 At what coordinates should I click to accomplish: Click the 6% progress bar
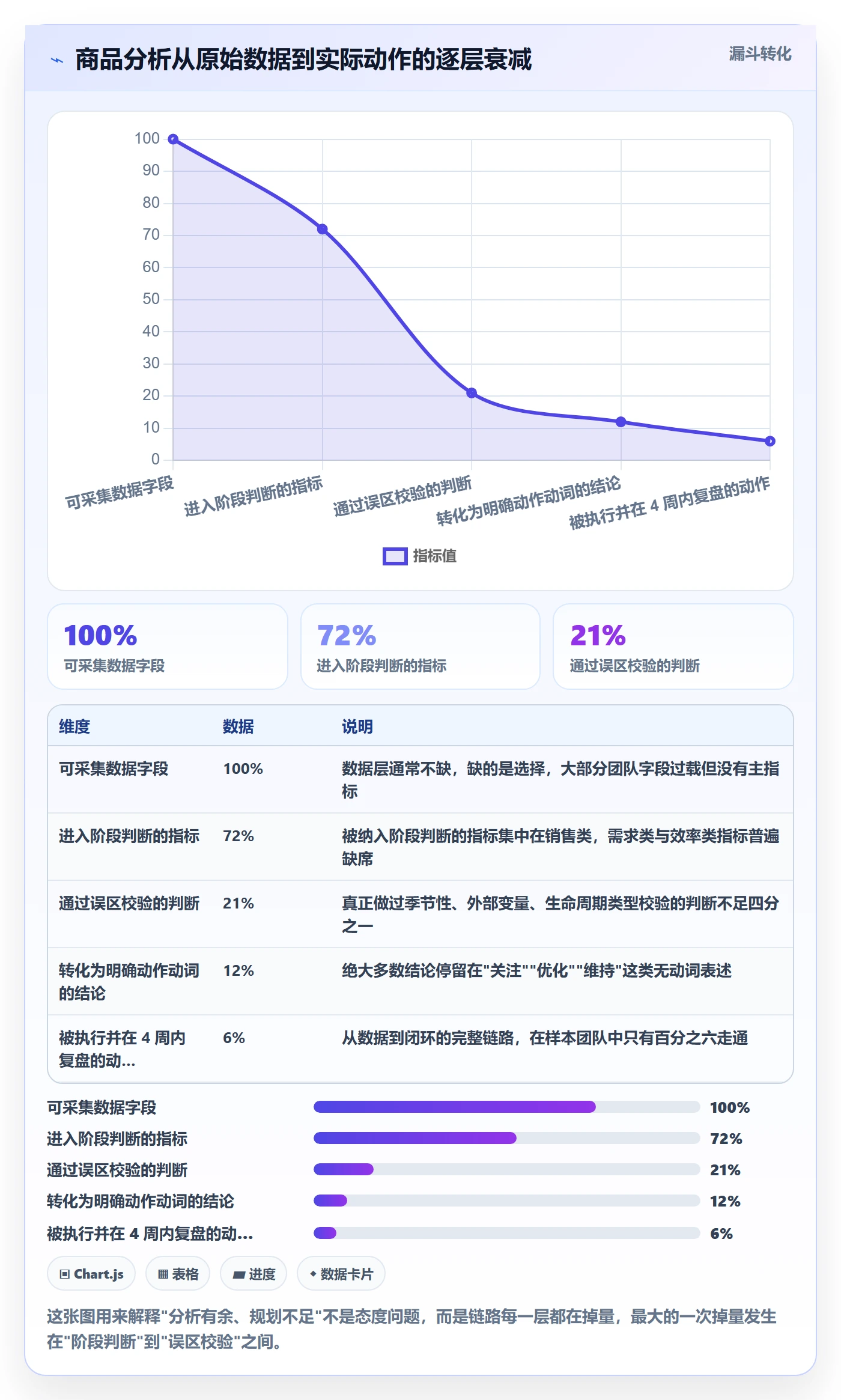[x=507, y=1233]
